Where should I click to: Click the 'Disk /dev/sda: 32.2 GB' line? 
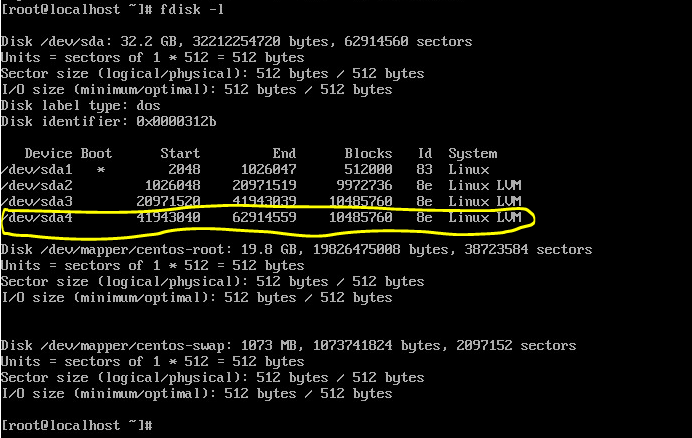tap(236, 42)
